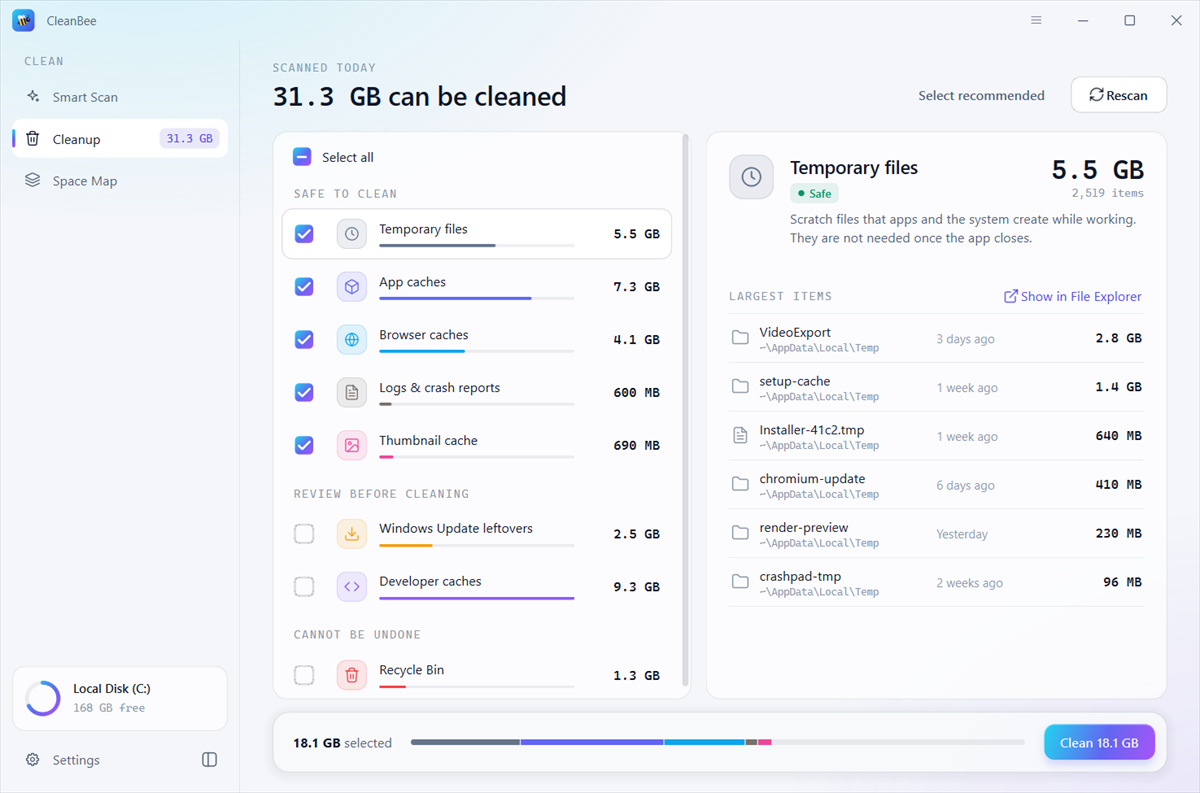Click the App caches size bar
Image resolution: width=1200 pixels, height=793 pixels.
tap(476, 298)
